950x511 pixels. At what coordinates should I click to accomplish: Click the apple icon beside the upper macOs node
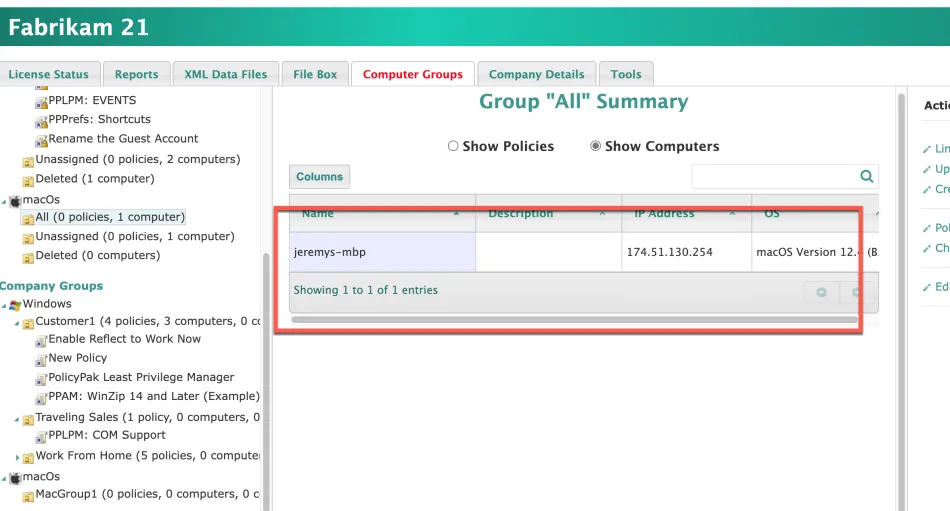click(x=15, y=200)
